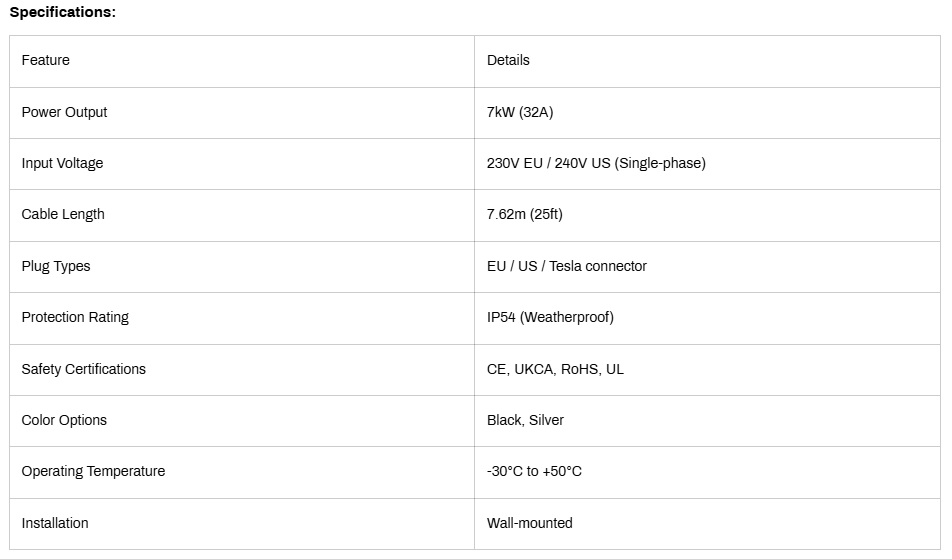
Task: Click the 7.62m (25ft) value
Action: pos(525,214)
